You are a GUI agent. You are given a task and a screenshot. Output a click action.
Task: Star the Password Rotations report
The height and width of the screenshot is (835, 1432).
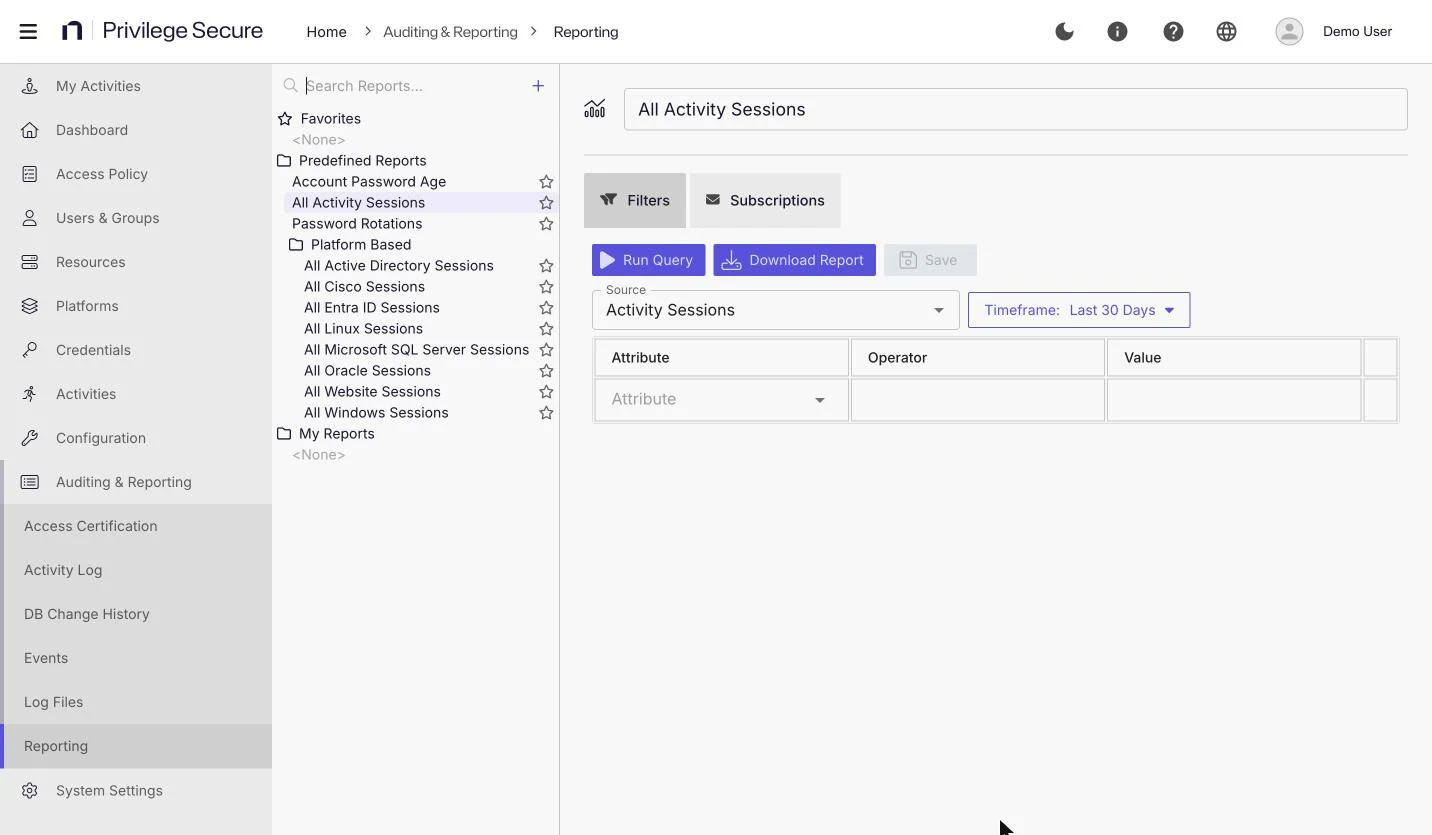click(546, 224)
